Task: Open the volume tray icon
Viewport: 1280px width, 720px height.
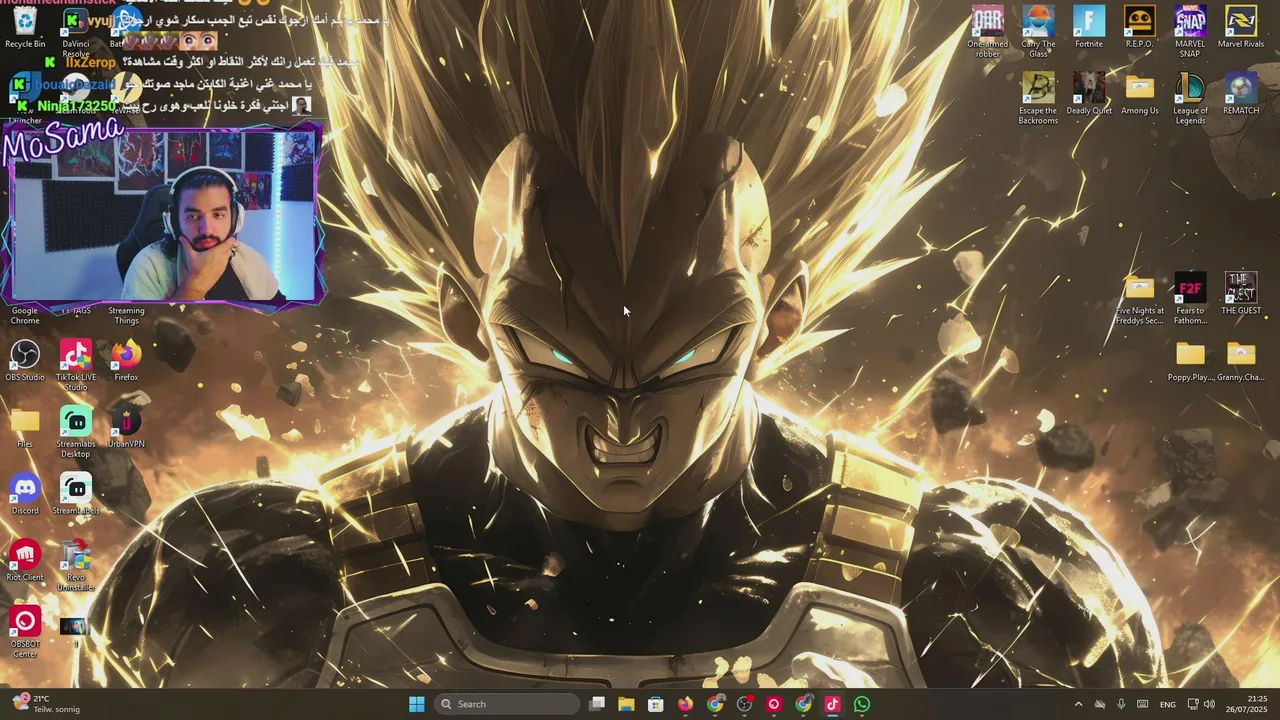Action: pos(1209,704)
